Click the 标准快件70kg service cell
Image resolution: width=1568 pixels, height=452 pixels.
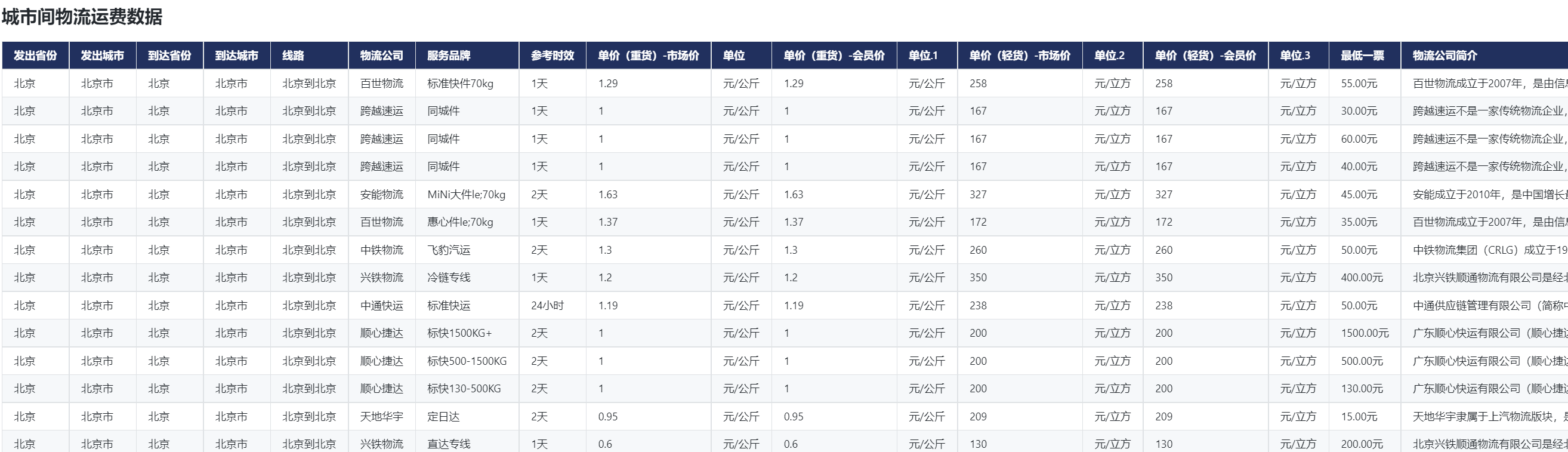click(x=460, y=84)
